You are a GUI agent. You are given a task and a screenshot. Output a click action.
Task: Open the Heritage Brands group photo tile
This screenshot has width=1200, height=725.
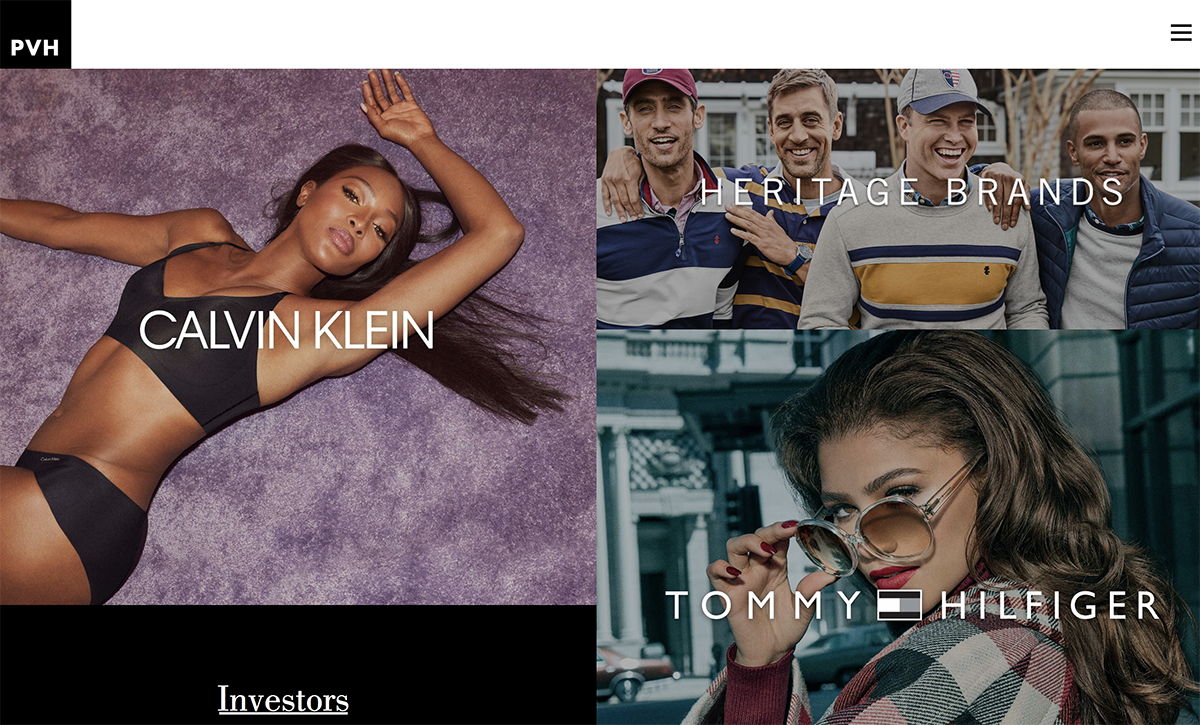point(898,199)
